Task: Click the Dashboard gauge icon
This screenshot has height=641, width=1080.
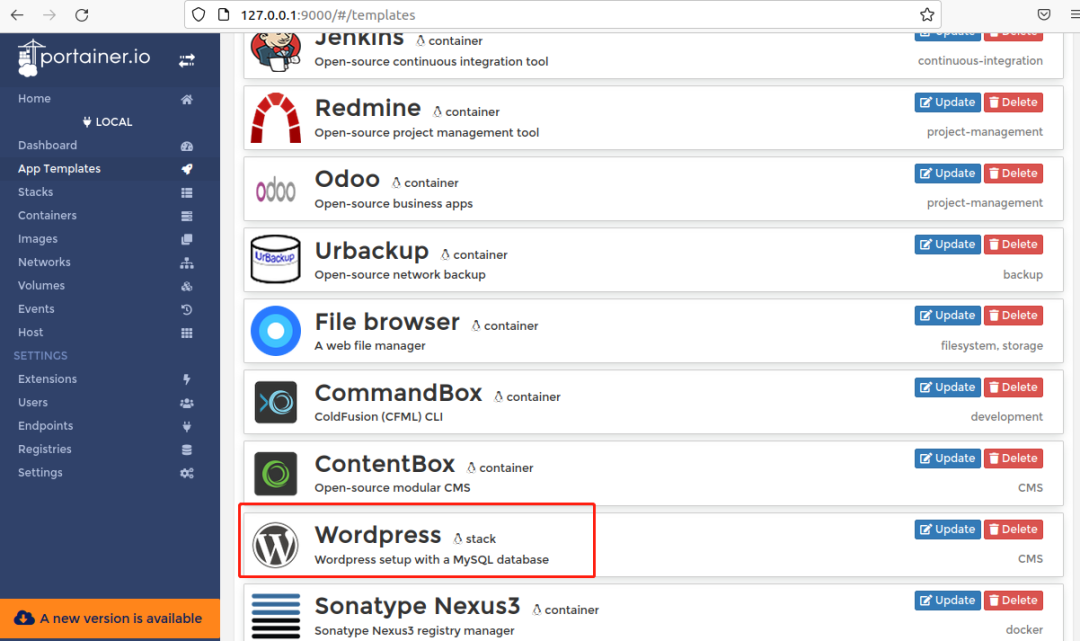Action: click(x=187, y=146)
